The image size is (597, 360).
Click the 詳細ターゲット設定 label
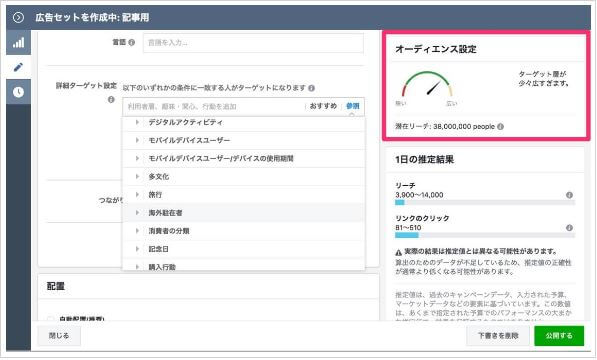(x=86, y=86)
